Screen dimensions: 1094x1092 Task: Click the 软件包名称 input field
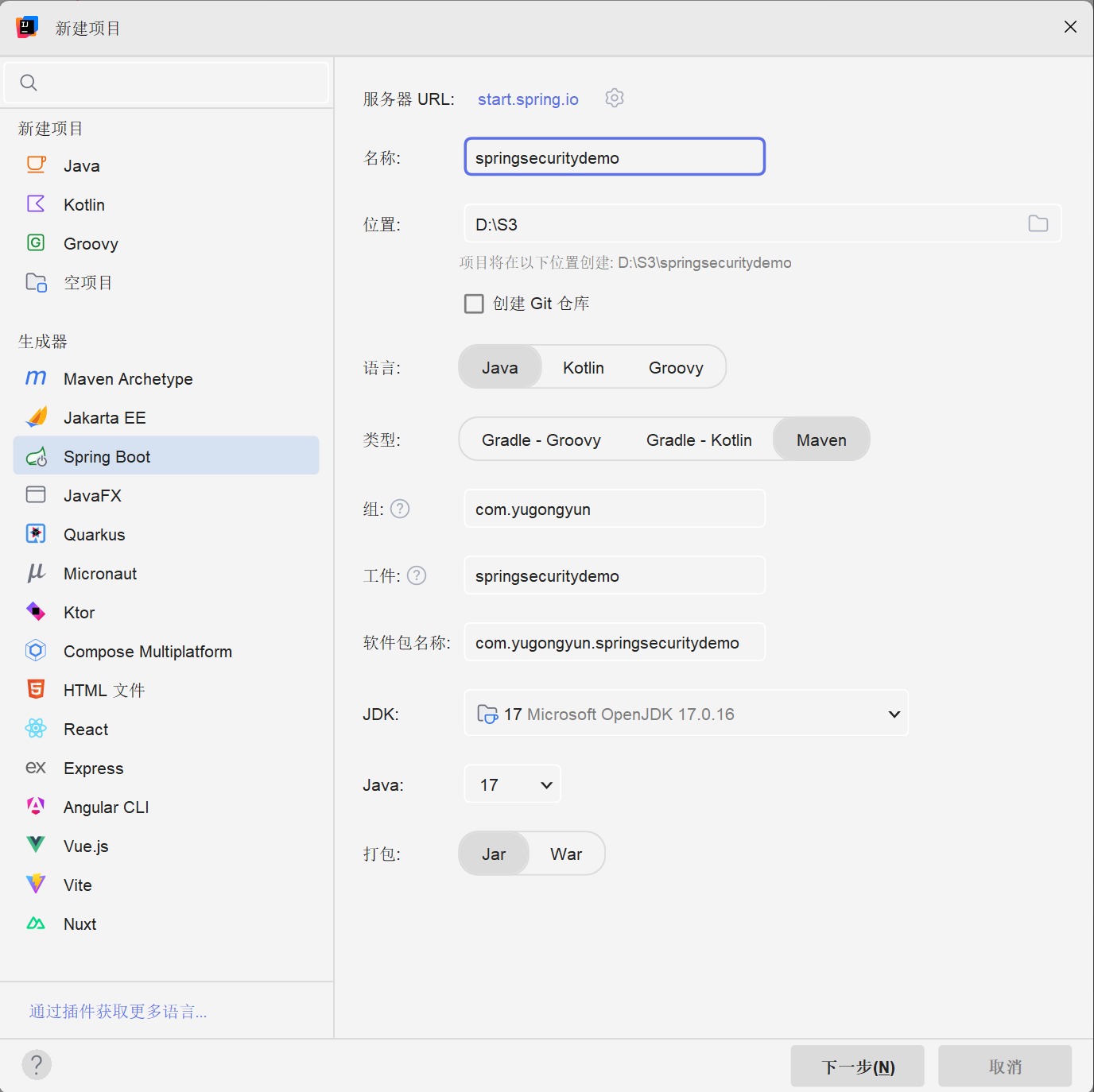tap(614, 642)
